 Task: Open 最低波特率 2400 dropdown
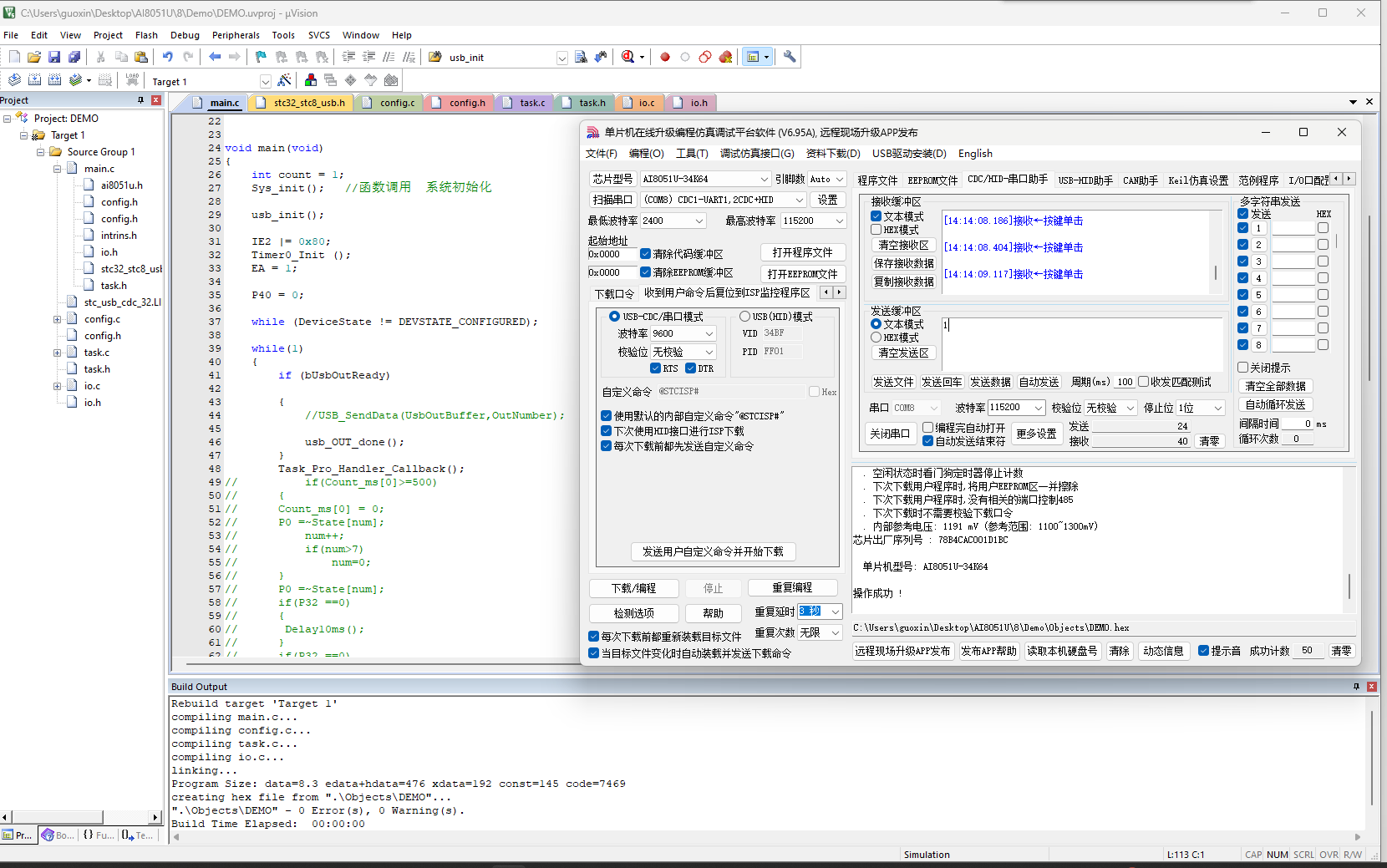point(699,221)
